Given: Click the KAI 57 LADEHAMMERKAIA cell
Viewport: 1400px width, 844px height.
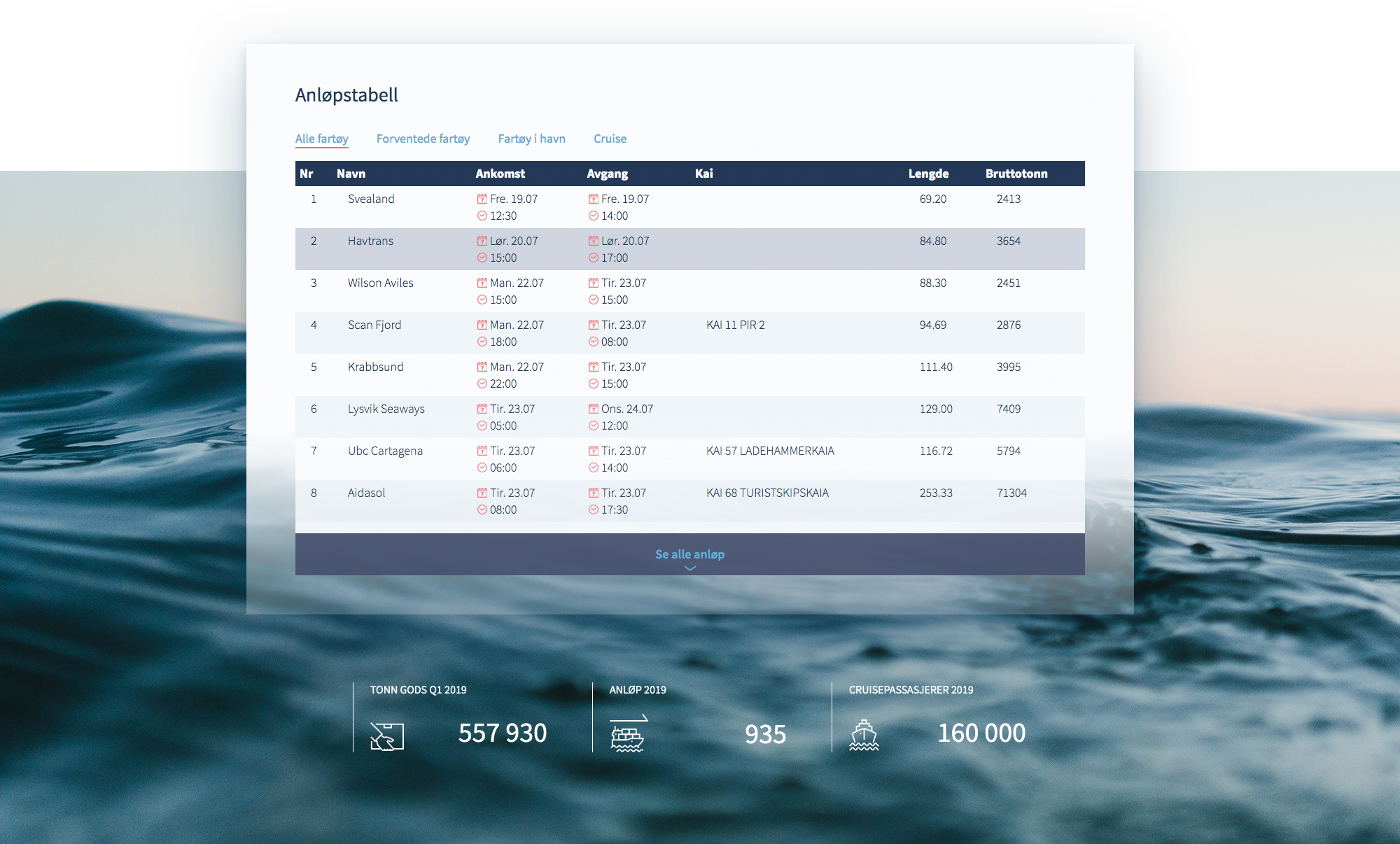Looking at the screenshot, I should pos(770,451).
